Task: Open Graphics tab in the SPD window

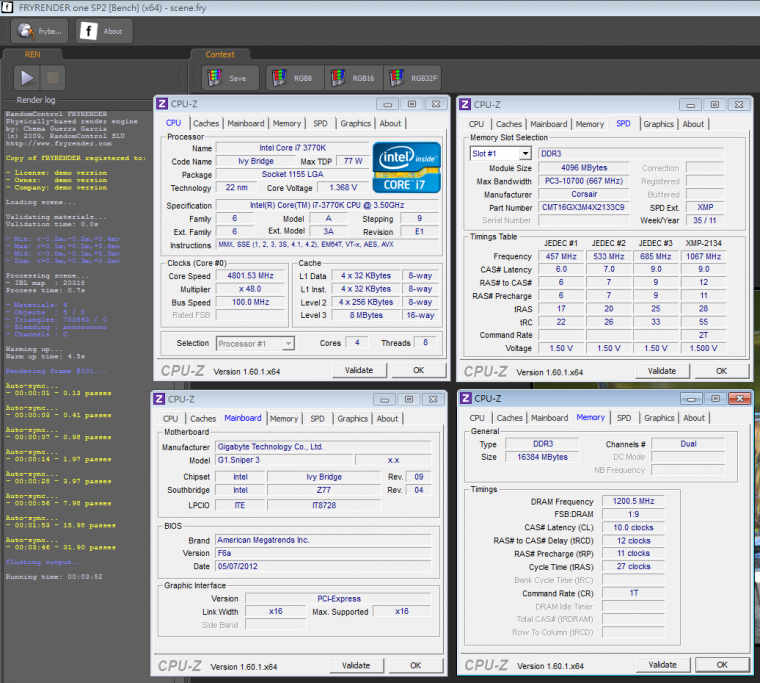Action: tap(658, 124)
